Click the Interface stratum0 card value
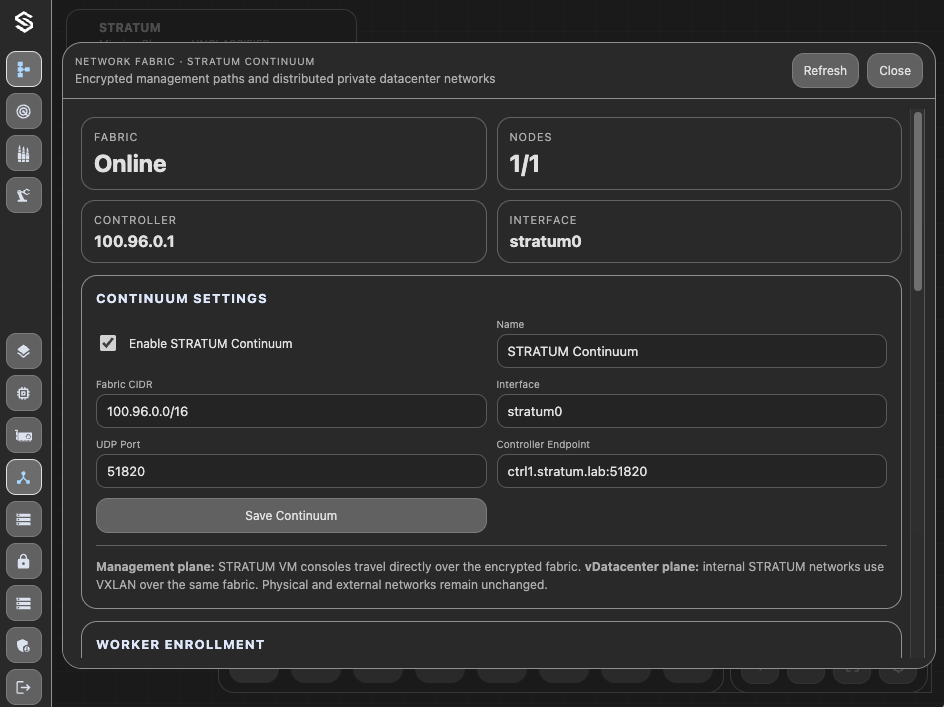This screenshot has width=944, height=707. (545, 241)
